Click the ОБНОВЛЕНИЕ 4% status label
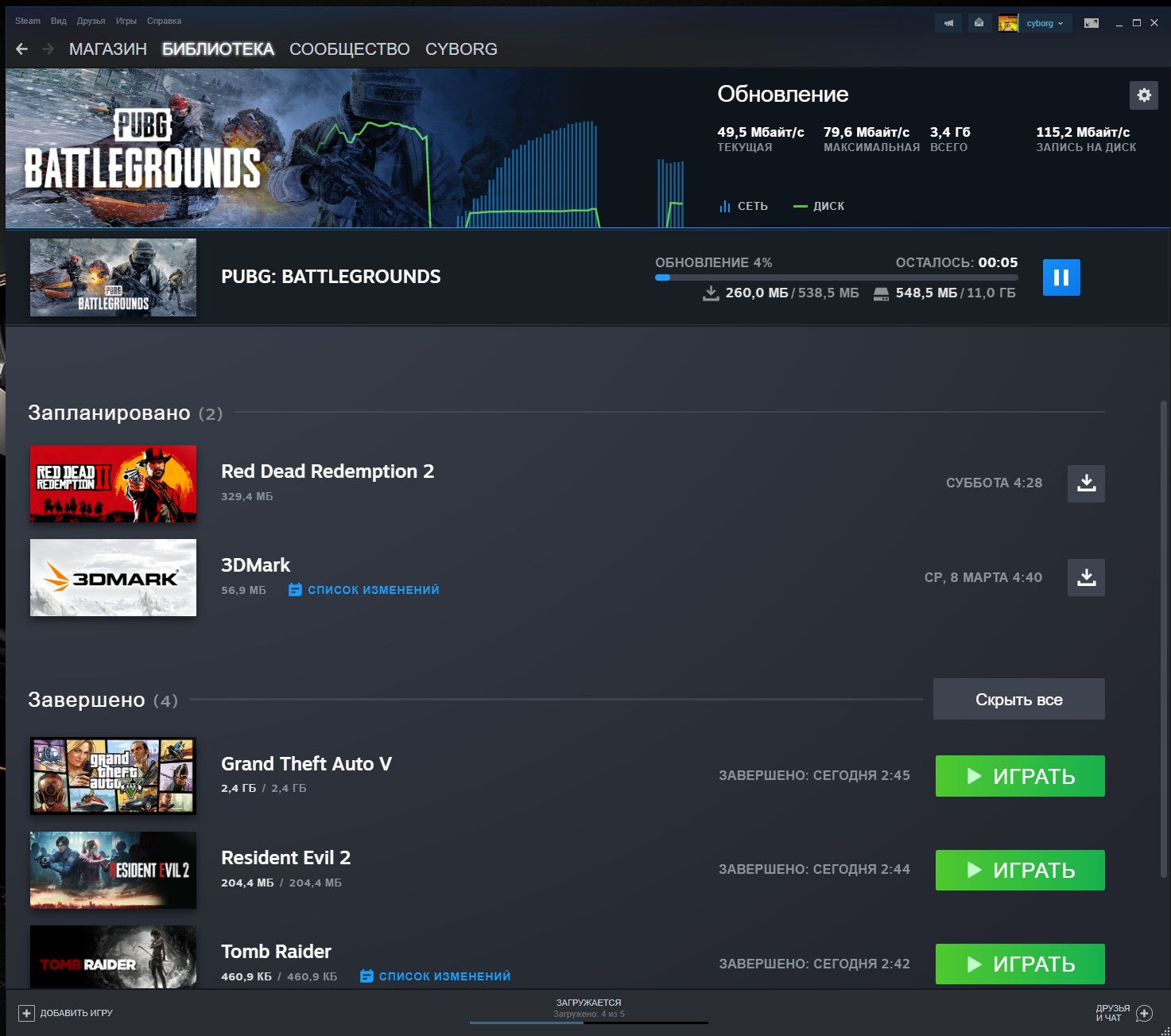Viewport: 1171px width, 1036px height. tap(714, 262)
